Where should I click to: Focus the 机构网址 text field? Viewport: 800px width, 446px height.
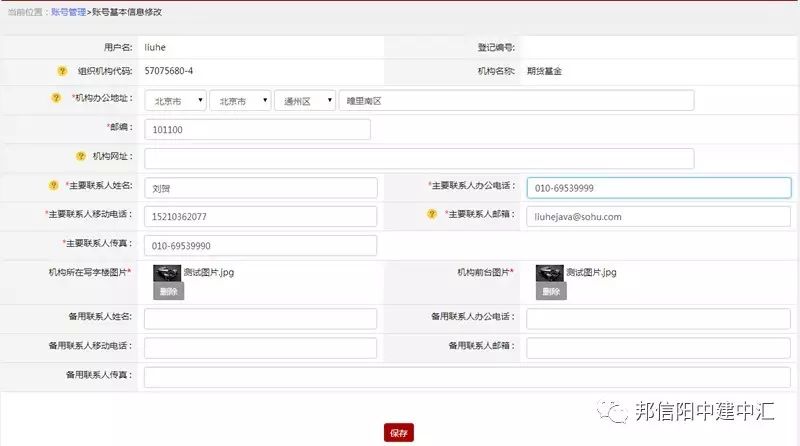click(419, 158)
